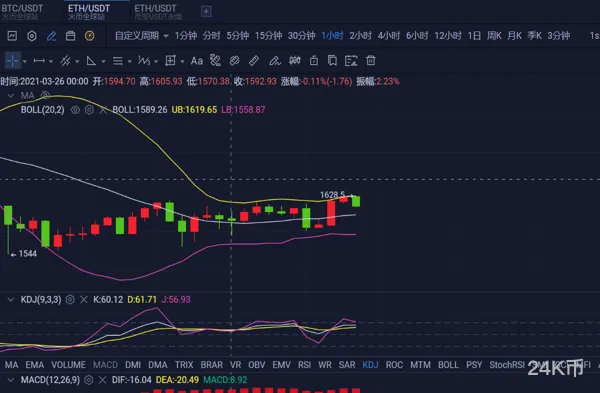Add a new symbol tab with plus
600x393 pixels.
pos(206,11)
